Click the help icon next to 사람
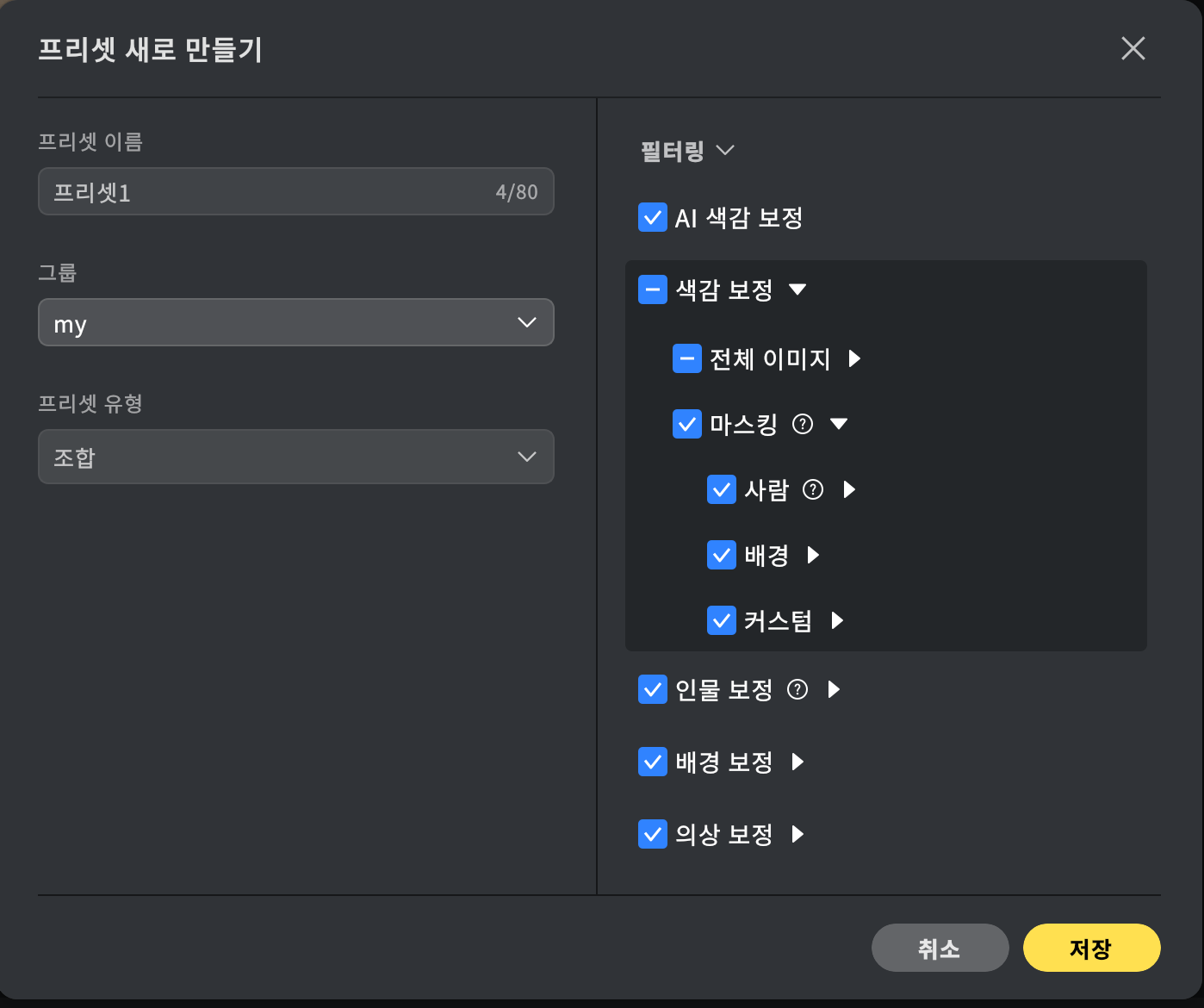This screenshot has height=1008, width=1204. pos(813,489)
